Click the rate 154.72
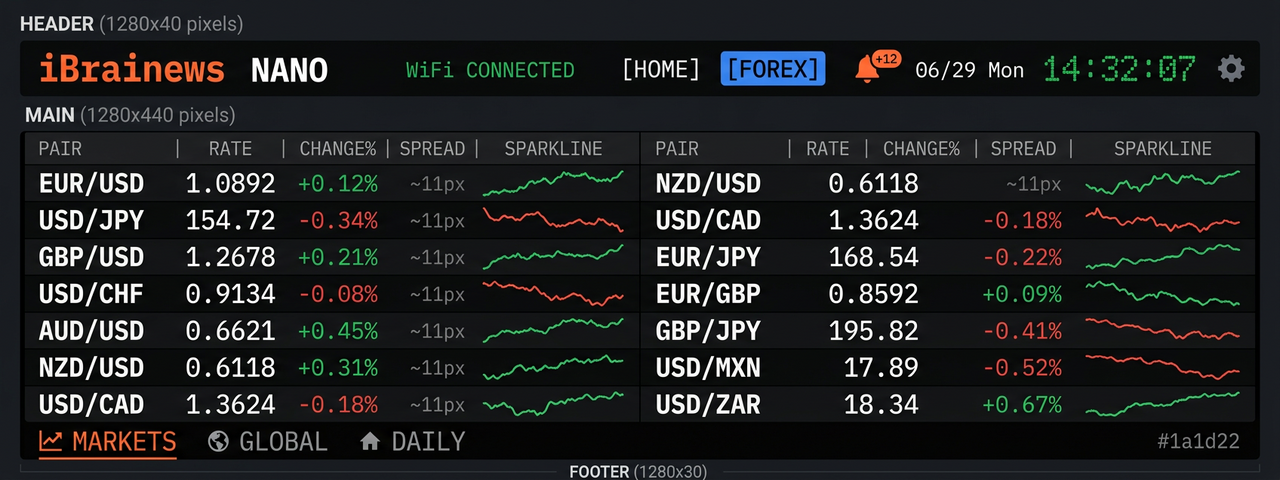Image resolution: width=1280 pixels, height=480 pixels. tap(230, 220)
